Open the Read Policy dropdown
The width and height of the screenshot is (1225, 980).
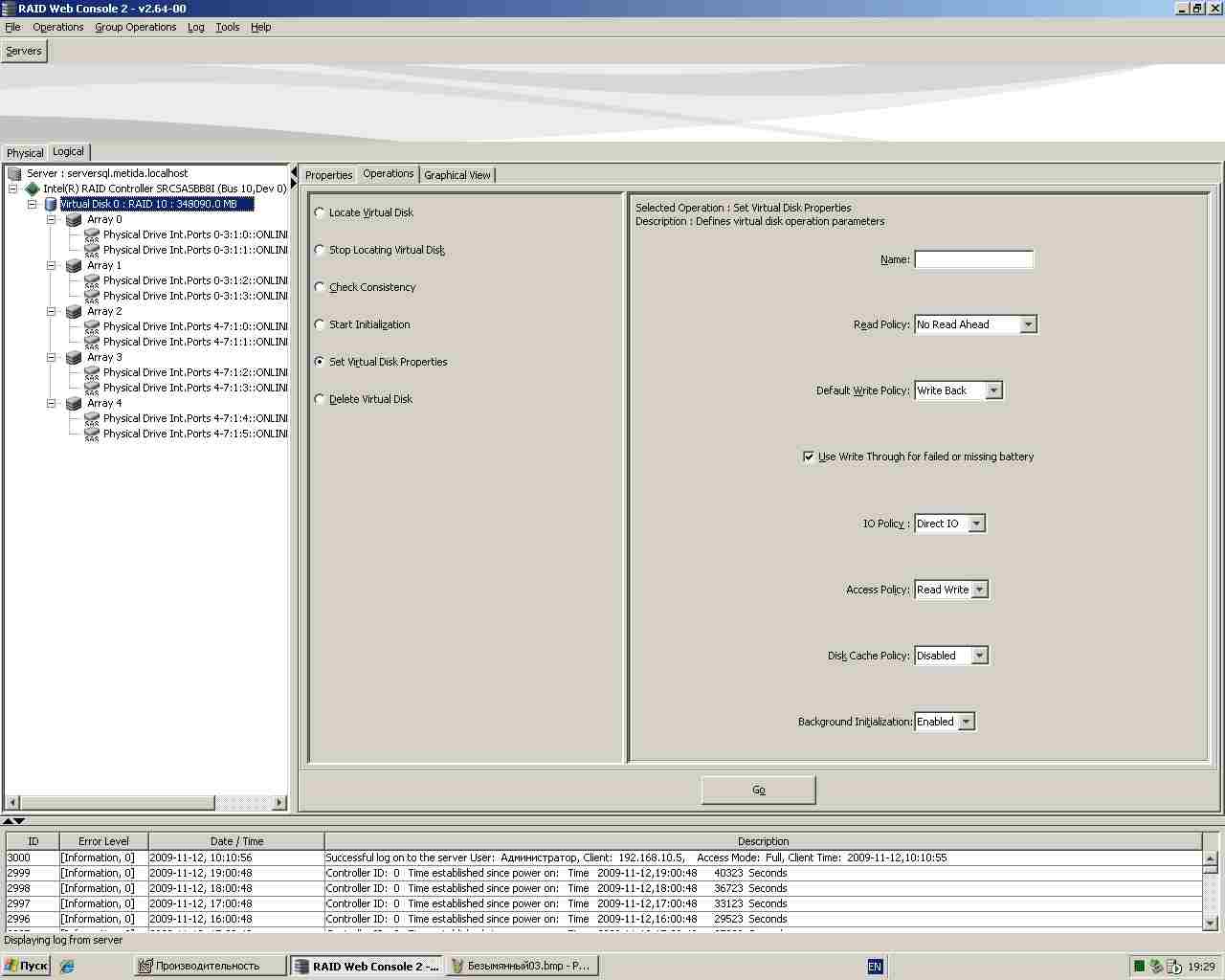pos(1028,324)
